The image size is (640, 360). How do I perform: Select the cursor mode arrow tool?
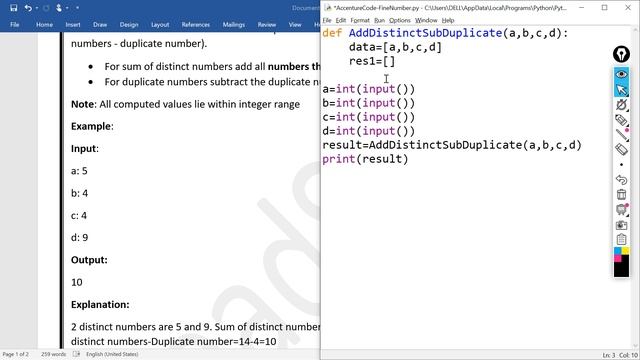pos(621,89)
